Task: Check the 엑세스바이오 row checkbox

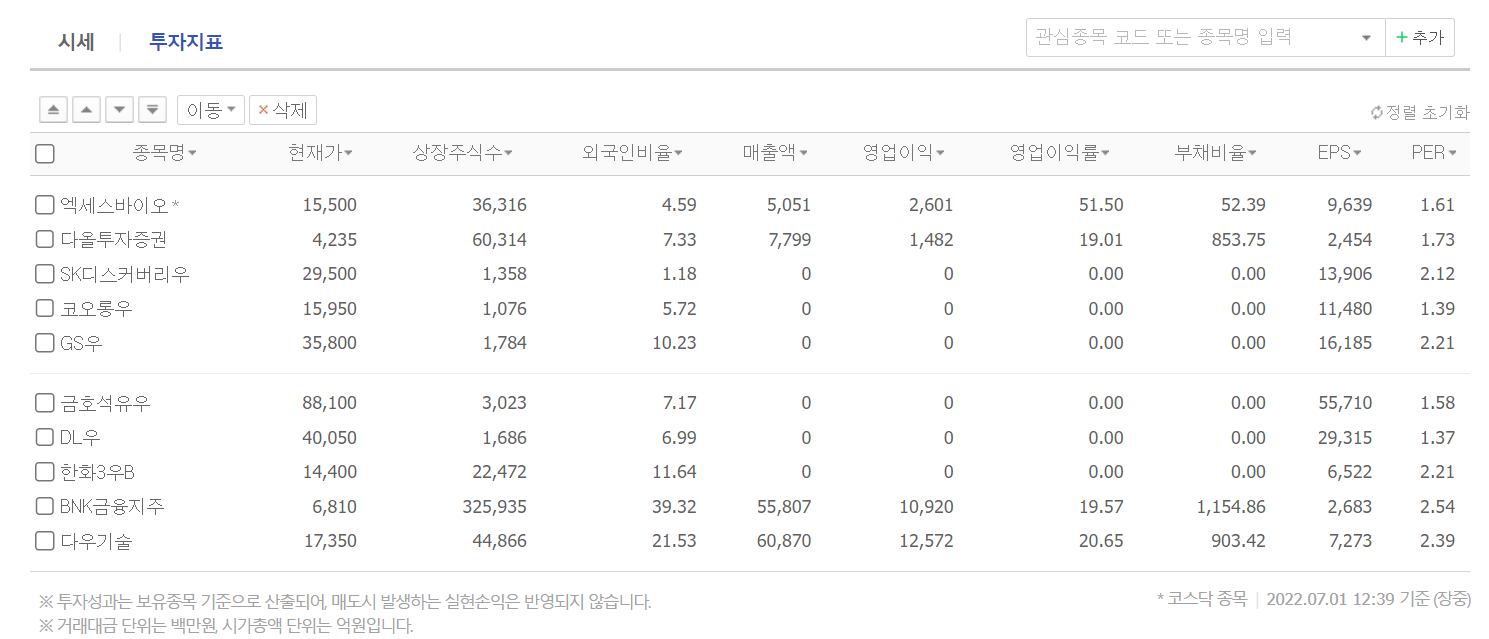Action: 44,204
